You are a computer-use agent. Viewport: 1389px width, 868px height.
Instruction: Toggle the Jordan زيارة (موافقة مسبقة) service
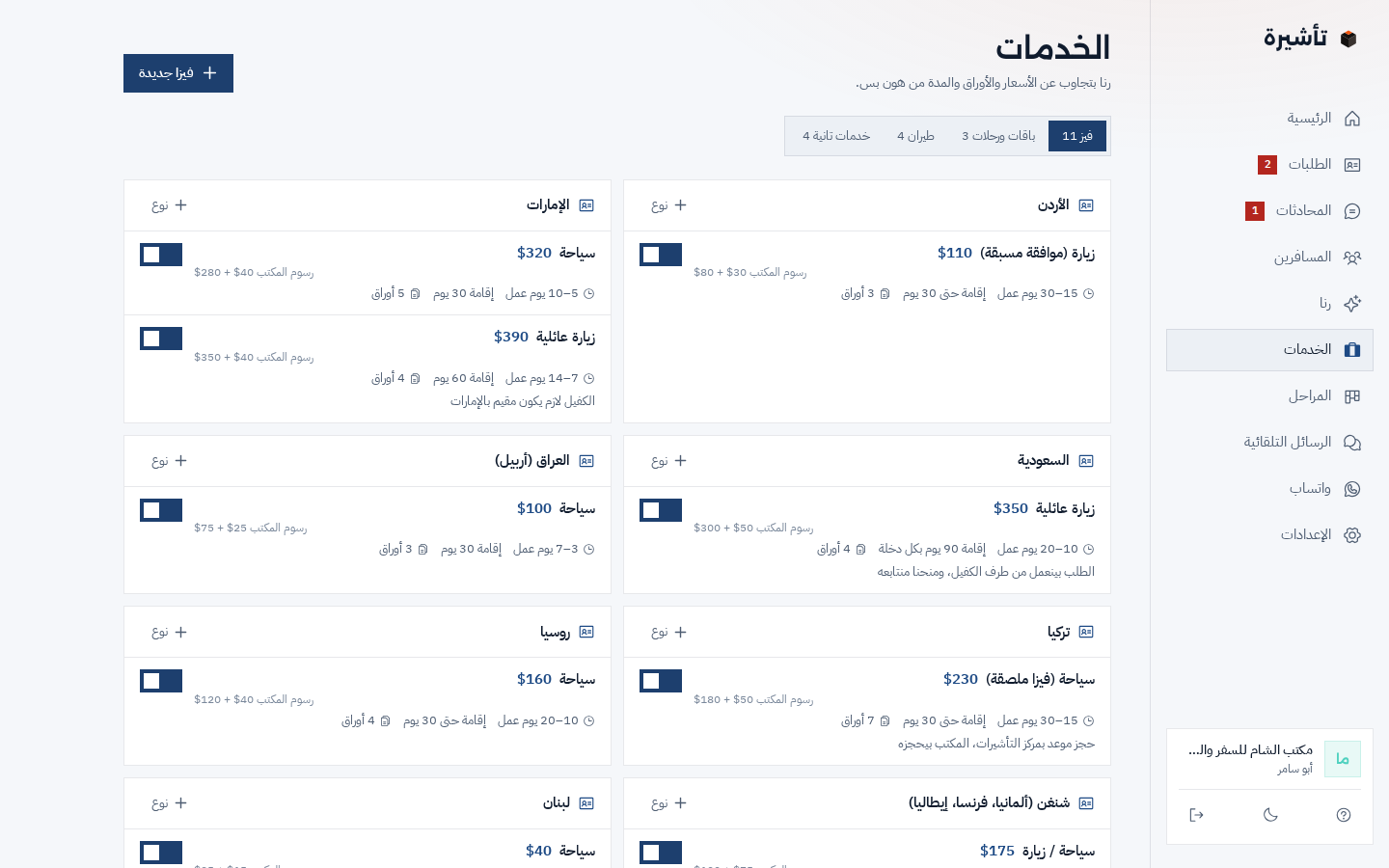point(661,255)
